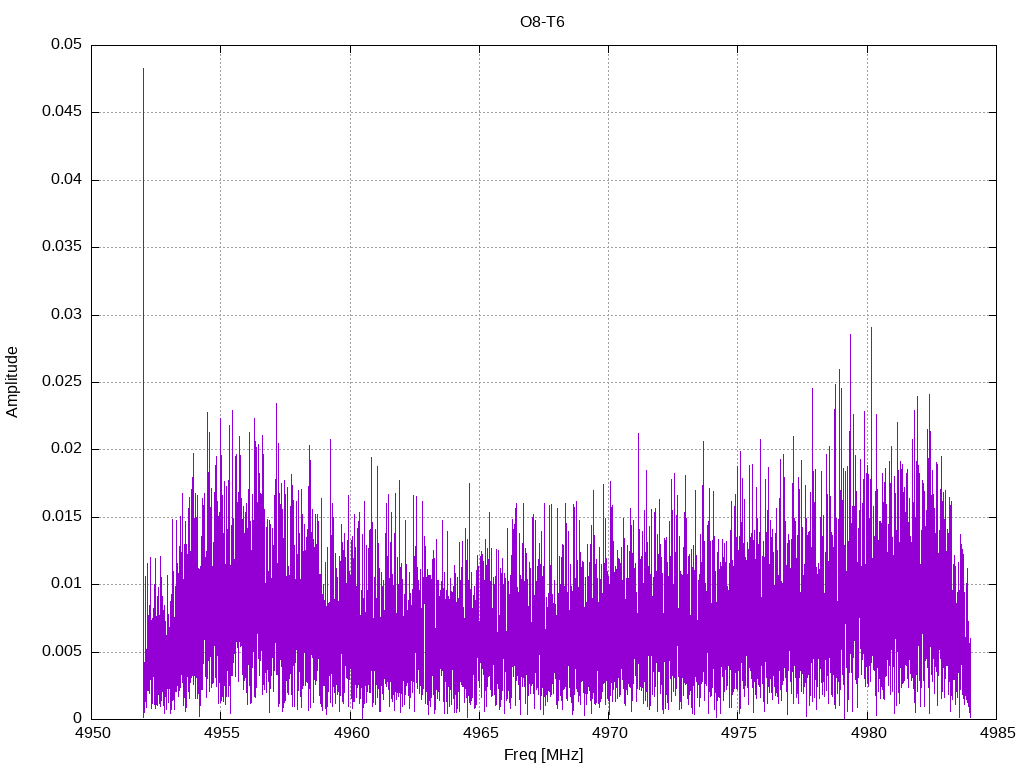Image resolution: width=1024 pixels, height=768 pixels.
Task: Click the 4960 x-axis tick label
Action: (x=350, y=733)
